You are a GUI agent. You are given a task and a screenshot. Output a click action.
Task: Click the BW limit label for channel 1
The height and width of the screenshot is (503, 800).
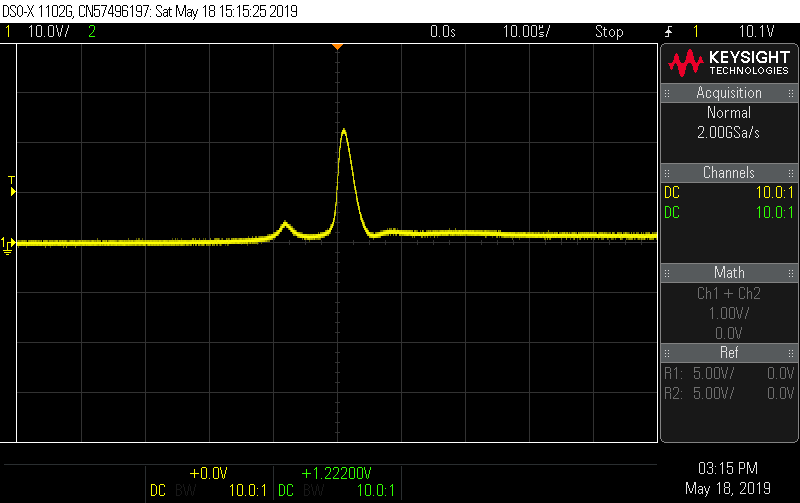pyautogui.click(x=186, y=491)
